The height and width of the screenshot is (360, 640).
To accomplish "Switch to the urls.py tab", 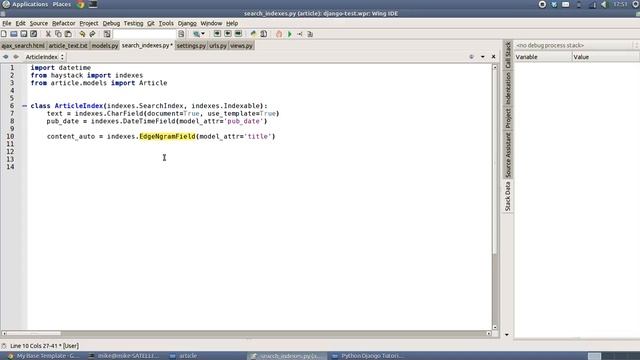I will click(218, 46).
